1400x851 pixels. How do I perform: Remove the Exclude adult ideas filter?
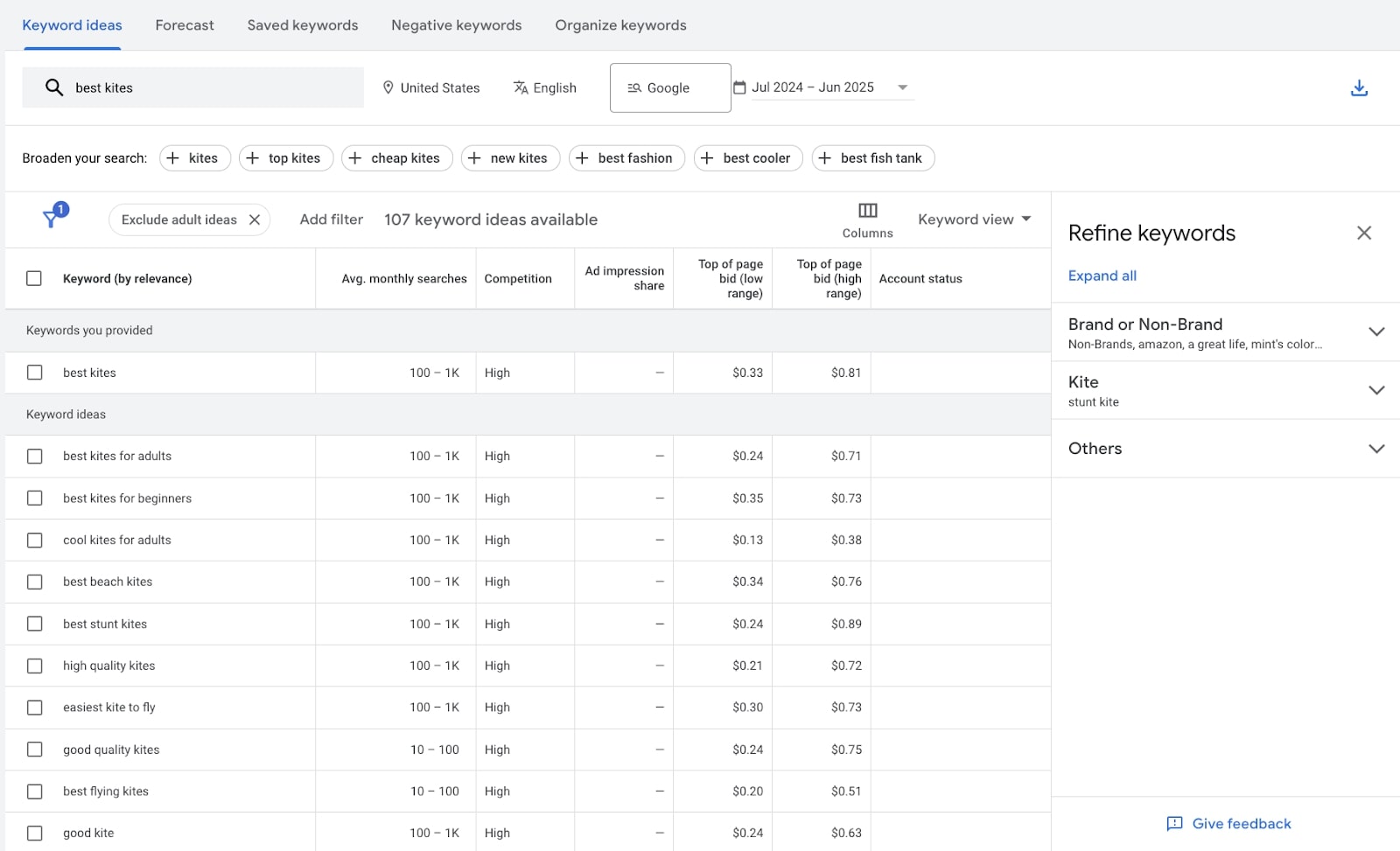255,220
